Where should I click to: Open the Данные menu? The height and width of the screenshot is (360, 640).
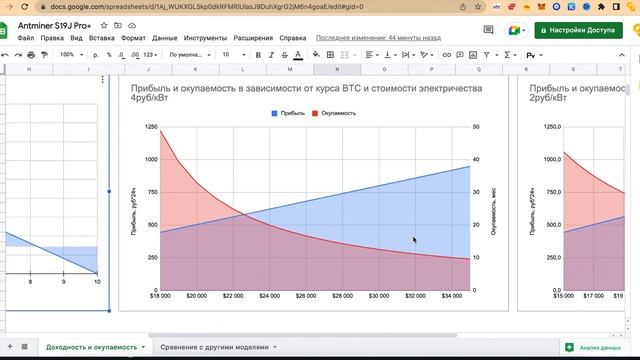coord(164,38)
